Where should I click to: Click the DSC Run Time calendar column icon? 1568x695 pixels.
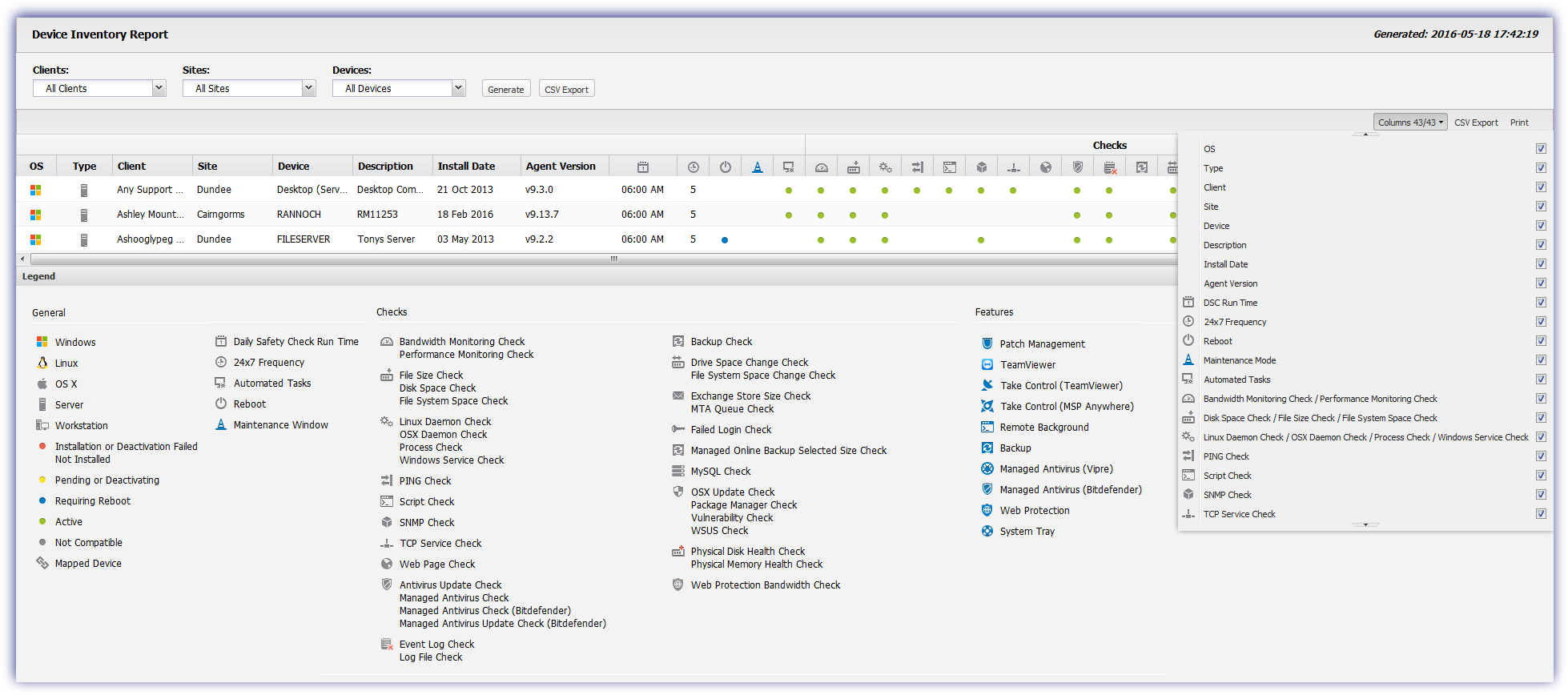coord(642,167)
